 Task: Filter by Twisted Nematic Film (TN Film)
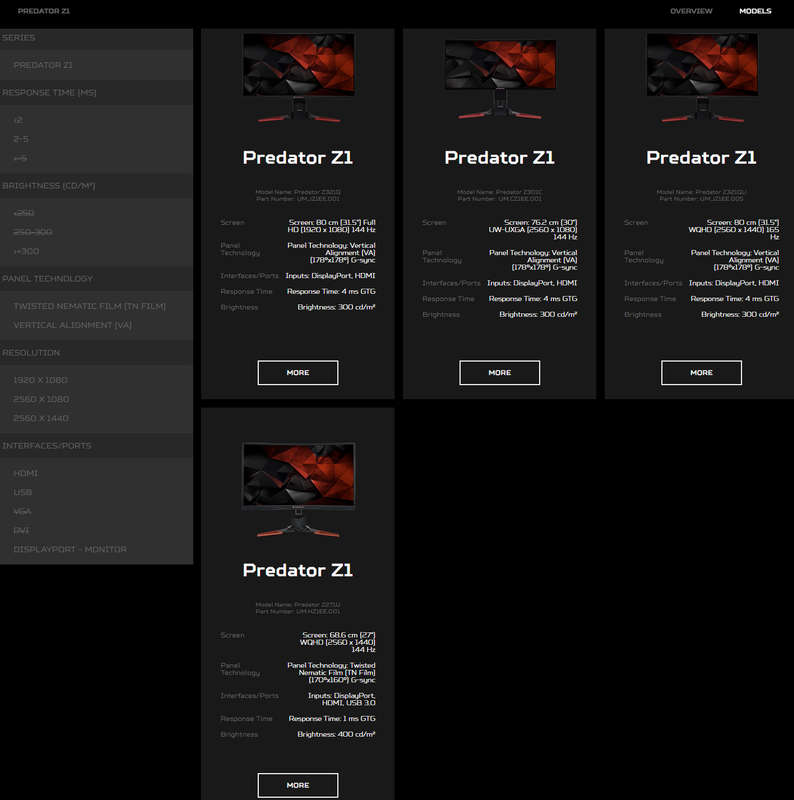[x=89, y=306]
